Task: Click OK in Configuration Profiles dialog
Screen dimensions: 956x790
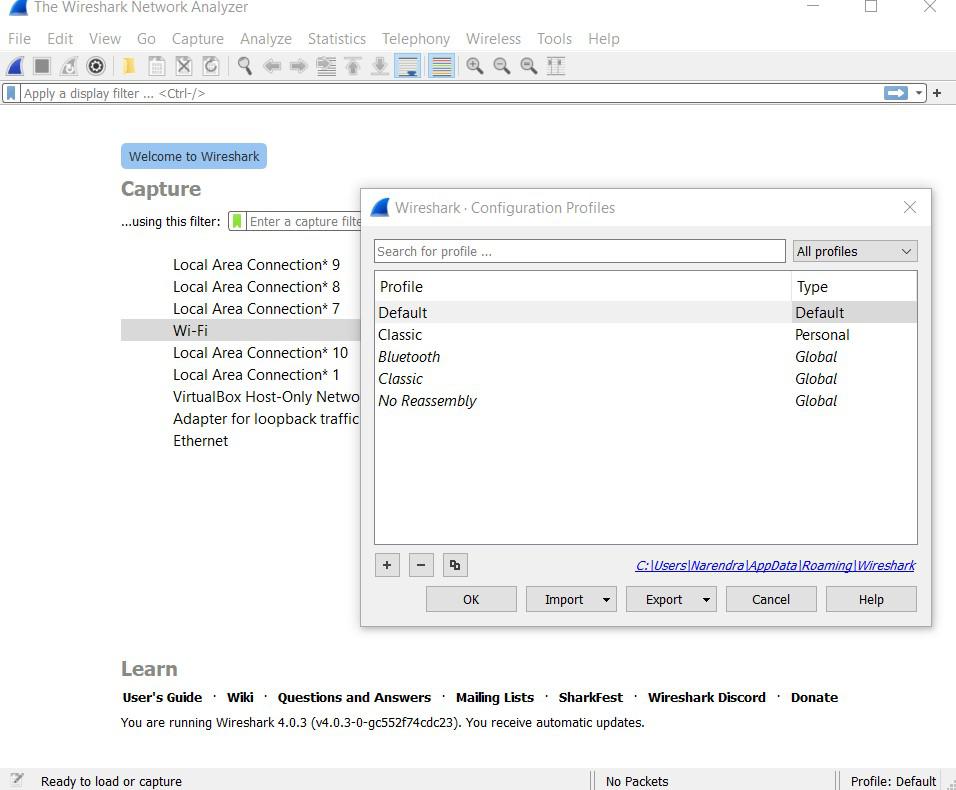Action: click(471, 600)
